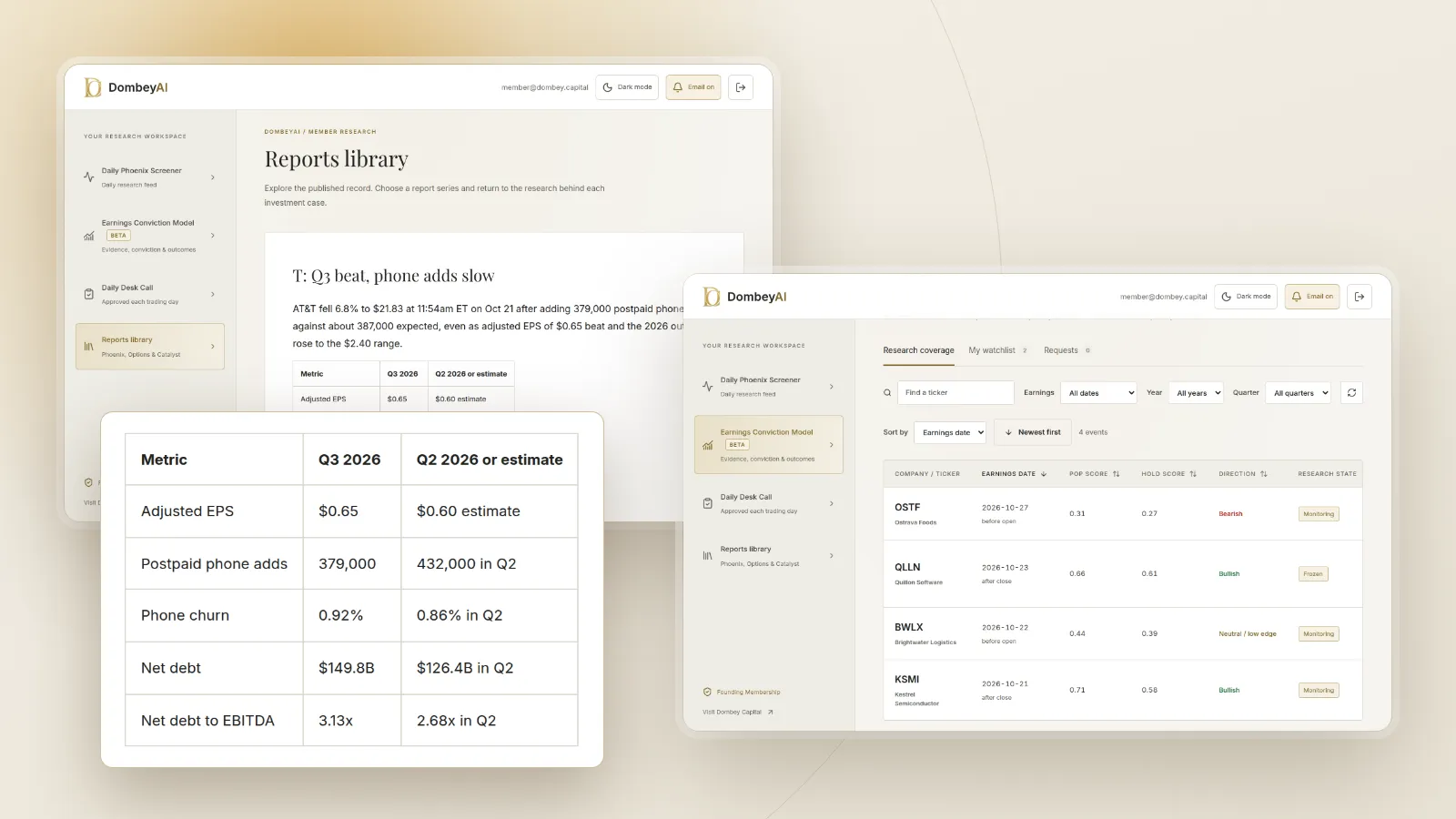The image size is (1456, 819).
Task: Click the magnifier icon beside Find a ticker
Action: coord(887,393)
